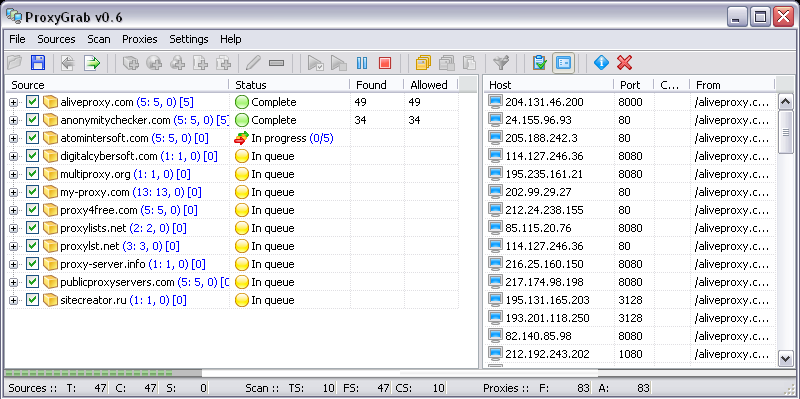Stop the scan with the red square icon

coord(385,63)
